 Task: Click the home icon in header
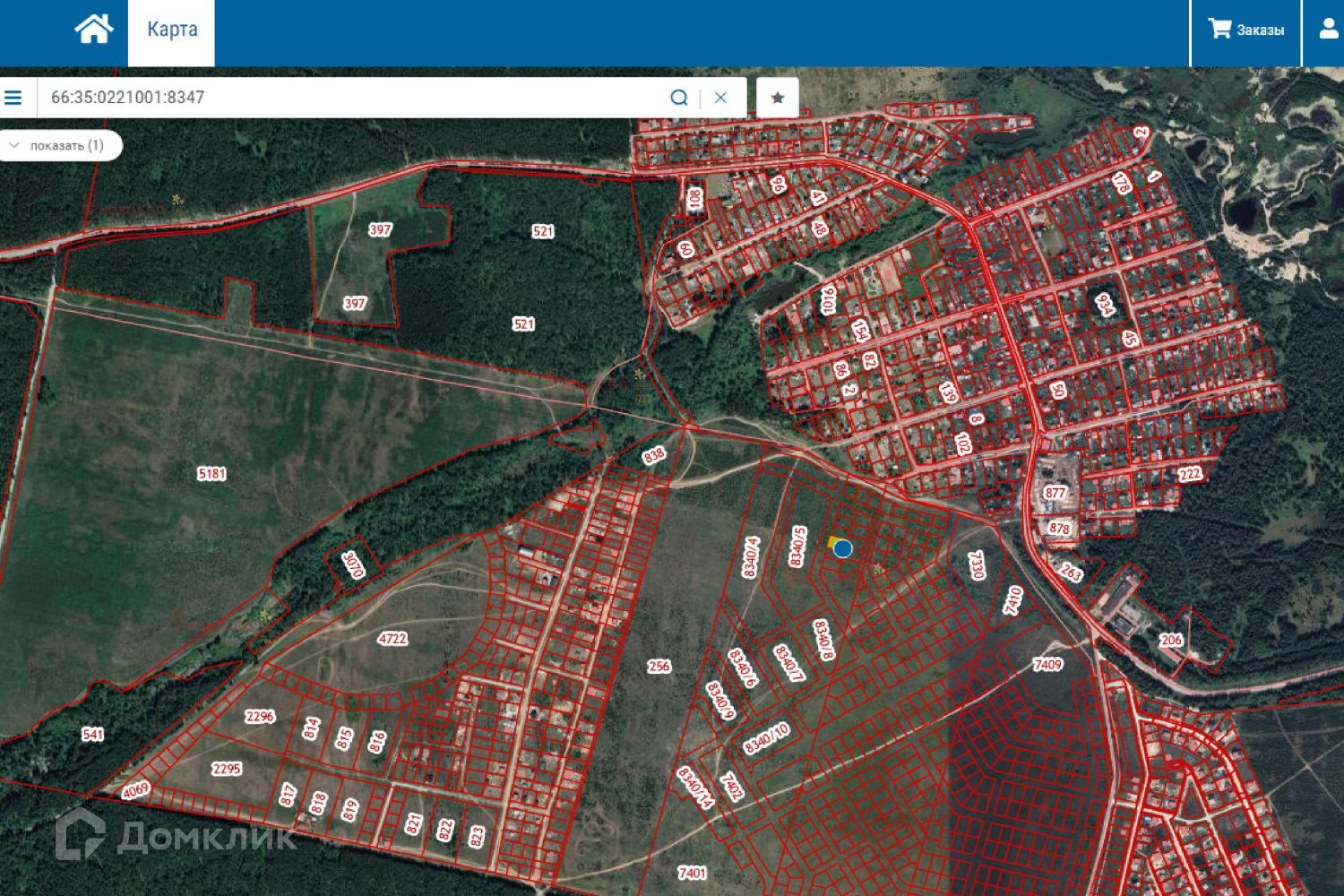[93, 30]
